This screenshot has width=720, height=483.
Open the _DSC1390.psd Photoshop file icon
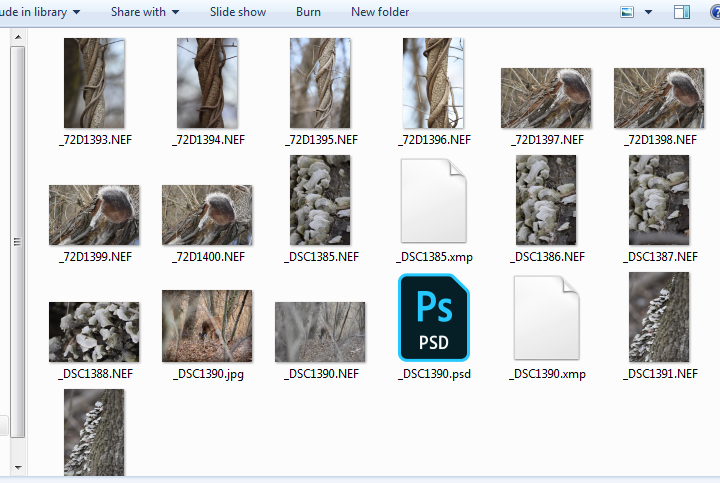pyautogui.click(x=433, y=317)
